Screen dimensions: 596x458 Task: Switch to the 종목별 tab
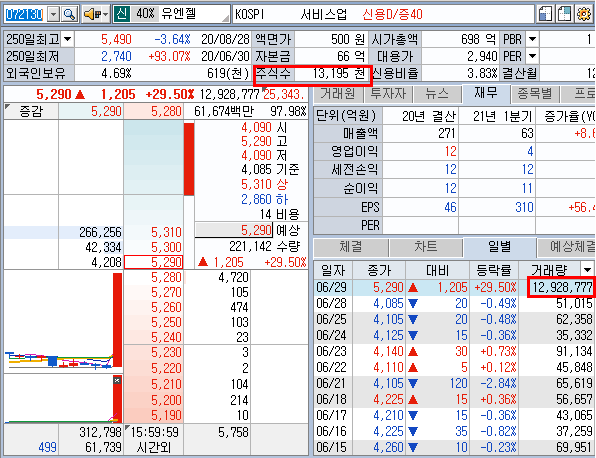click(534, 94)
